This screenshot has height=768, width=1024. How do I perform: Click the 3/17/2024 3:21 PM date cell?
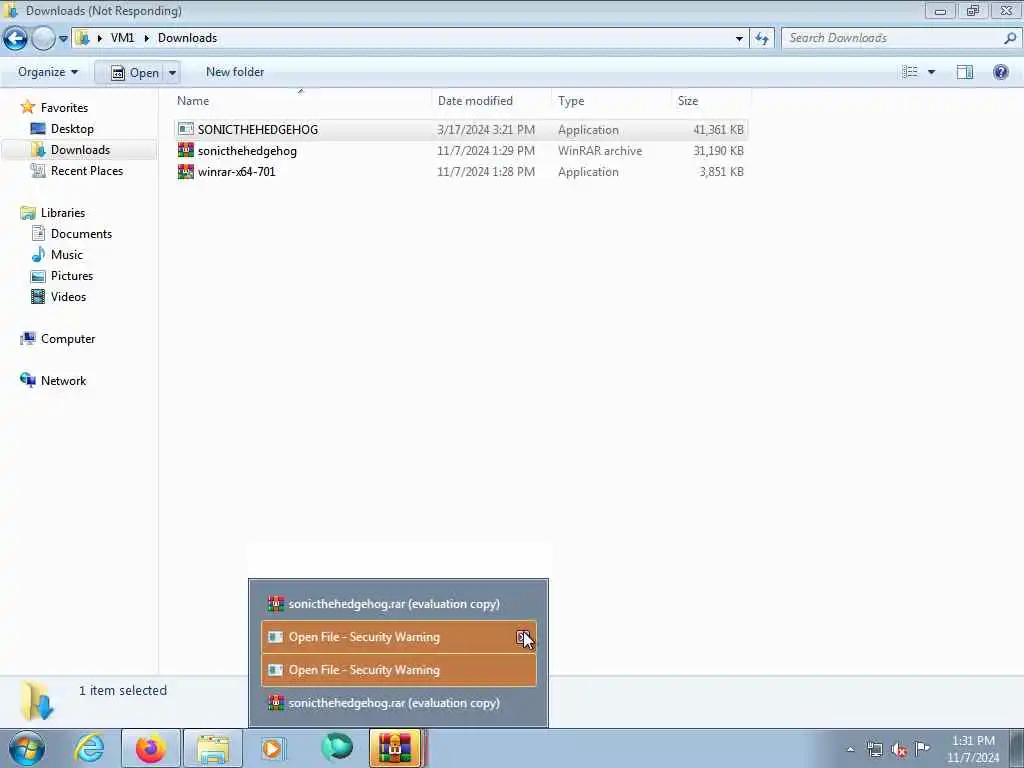[x=486, y=129]
